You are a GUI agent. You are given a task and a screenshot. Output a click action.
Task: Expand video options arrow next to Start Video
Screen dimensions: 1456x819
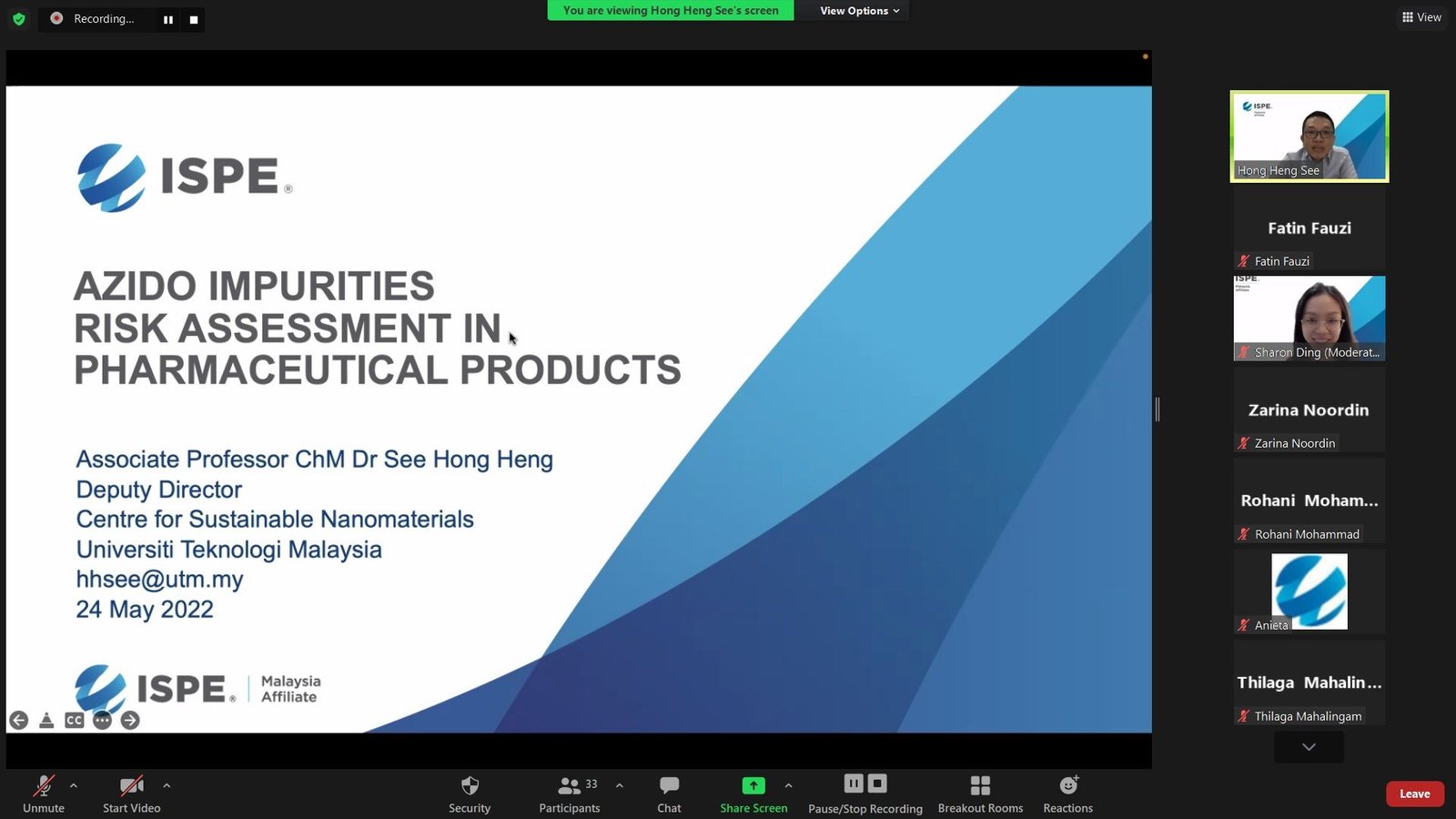tap(167, 785)
